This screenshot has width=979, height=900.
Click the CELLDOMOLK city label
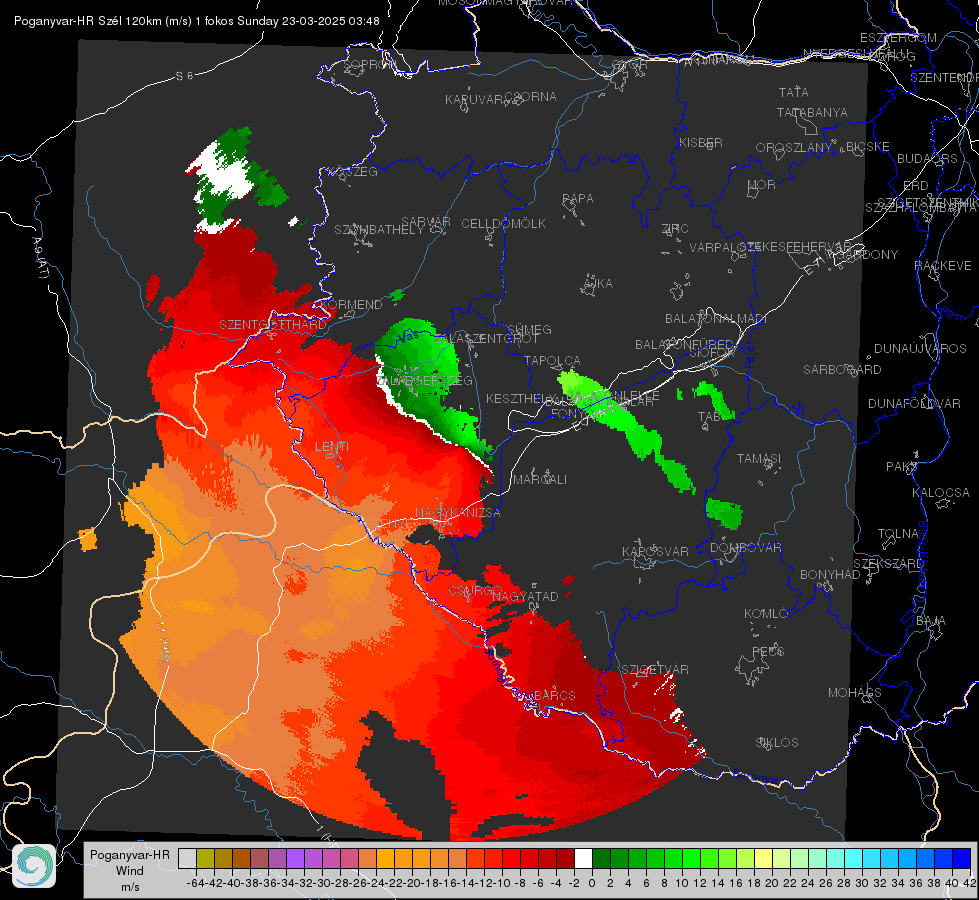(504, 224)
